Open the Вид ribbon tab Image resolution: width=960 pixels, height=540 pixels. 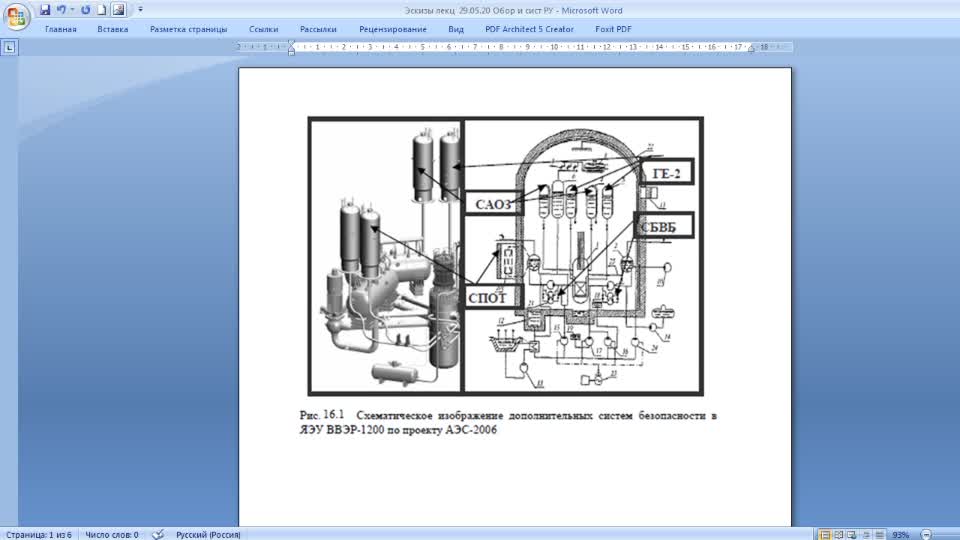coord(456,29)
